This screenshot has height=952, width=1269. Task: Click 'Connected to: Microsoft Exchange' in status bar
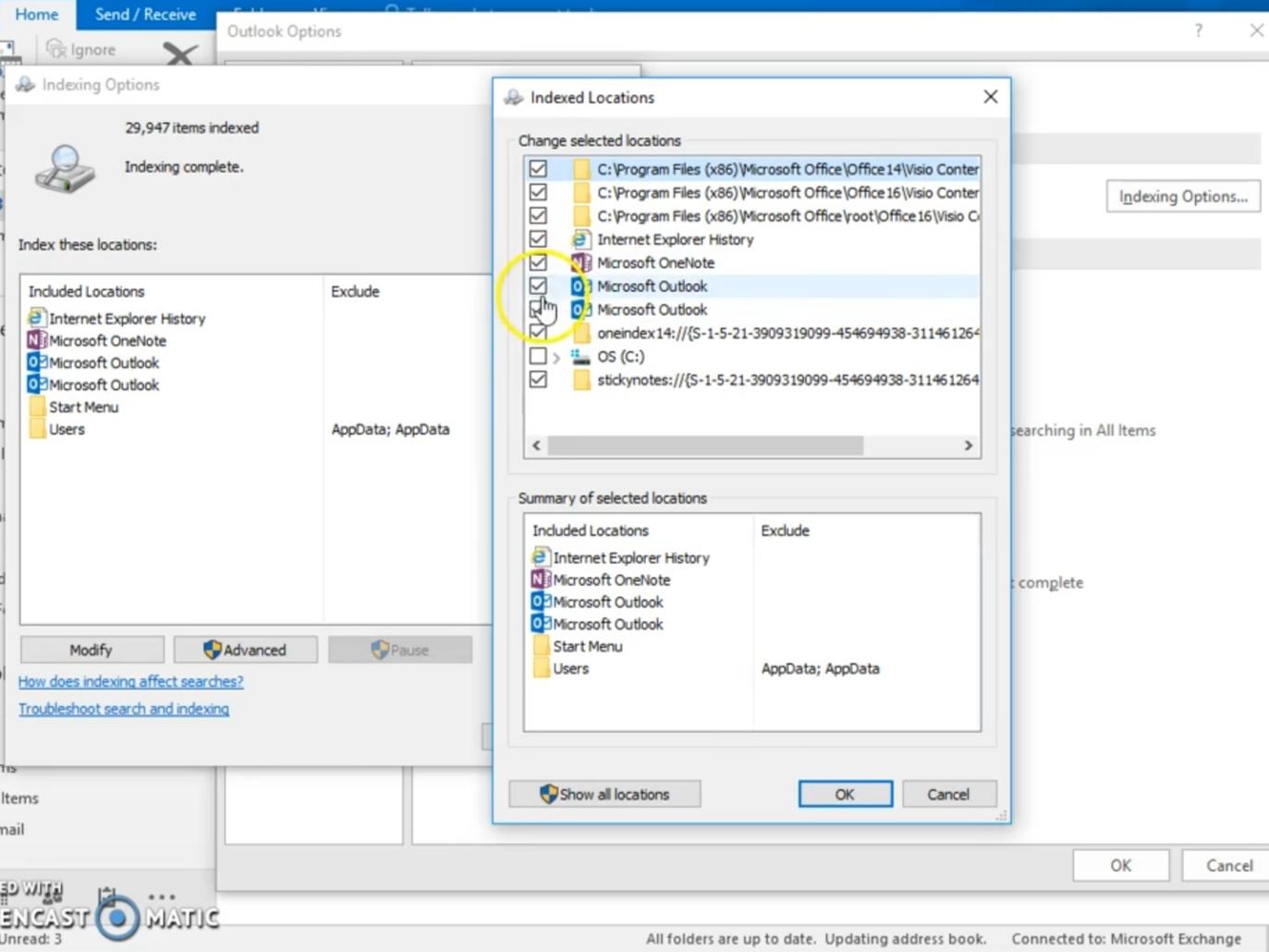pyautogui.click(x=1127, y=939)
